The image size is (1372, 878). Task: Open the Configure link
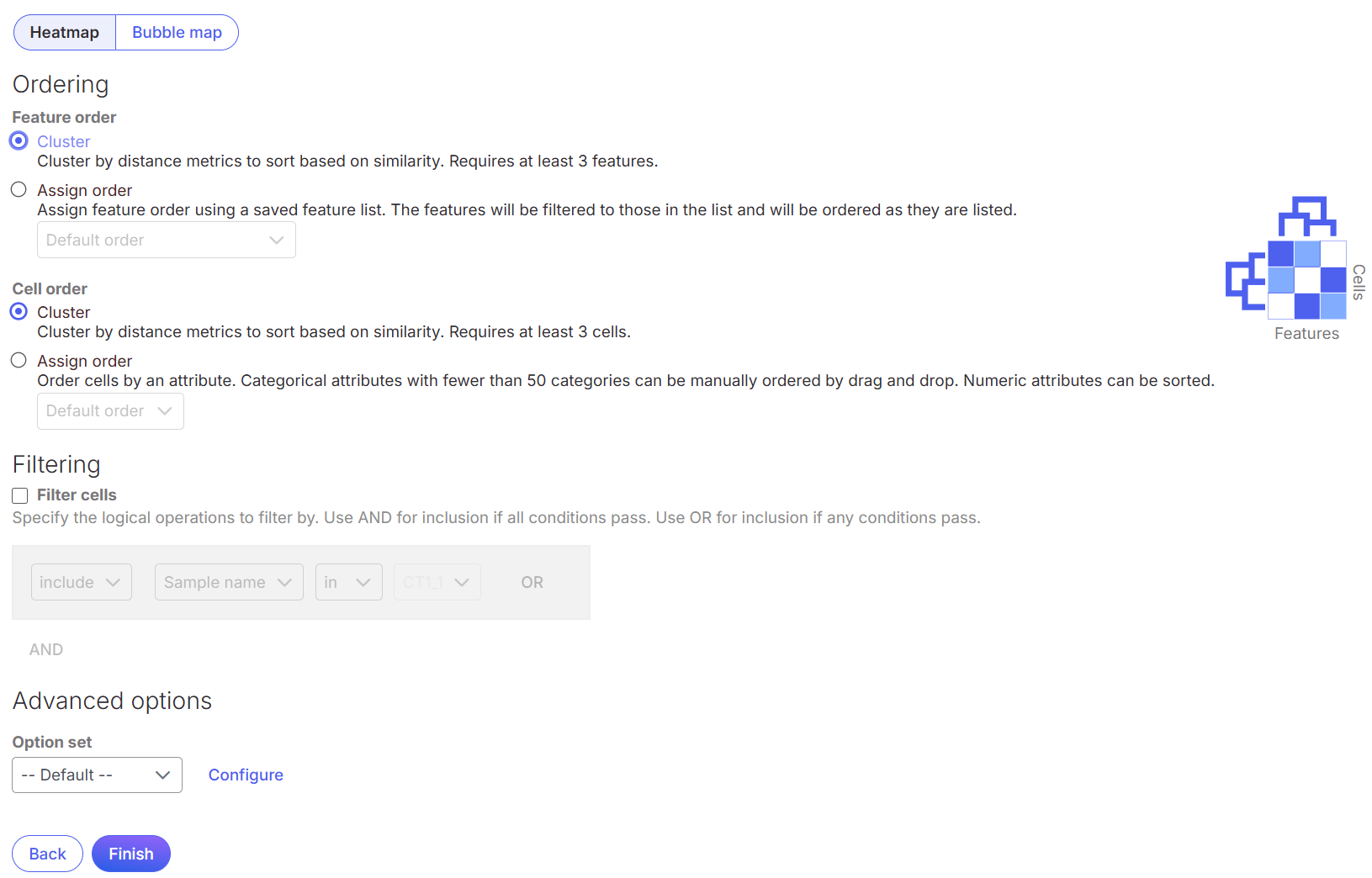(246, 775)
